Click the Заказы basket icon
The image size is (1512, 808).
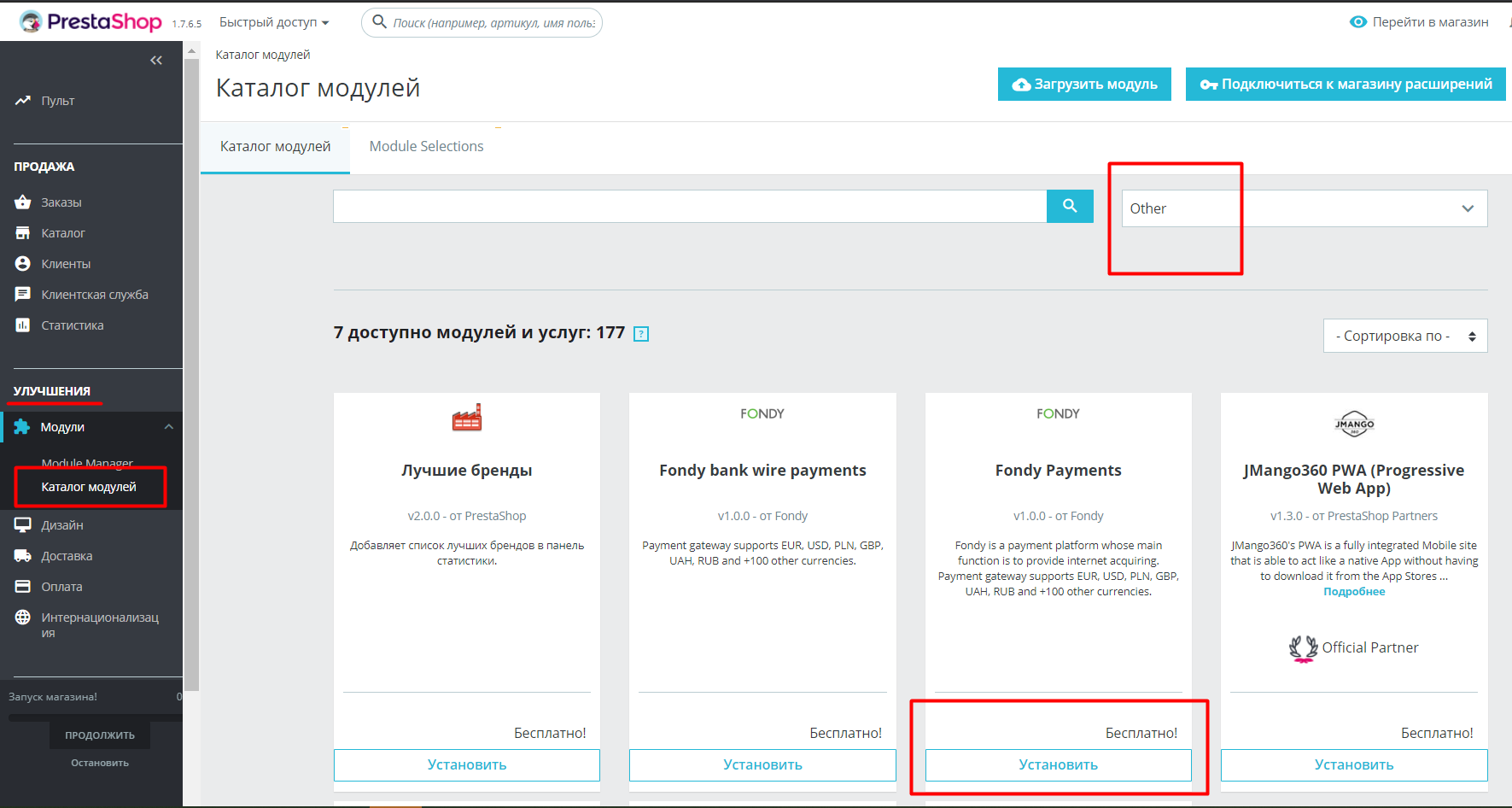pyautogui.click(x=23, y=202)
